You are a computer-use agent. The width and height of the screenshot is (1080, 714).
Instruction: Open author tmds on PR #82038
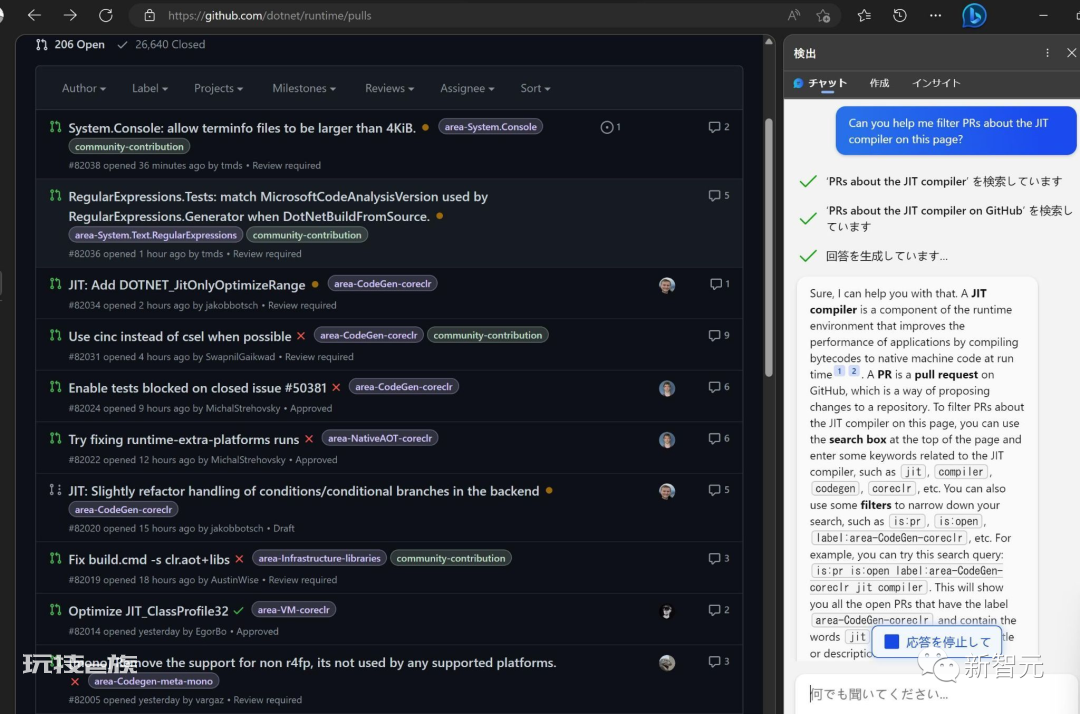coord(231,166)
